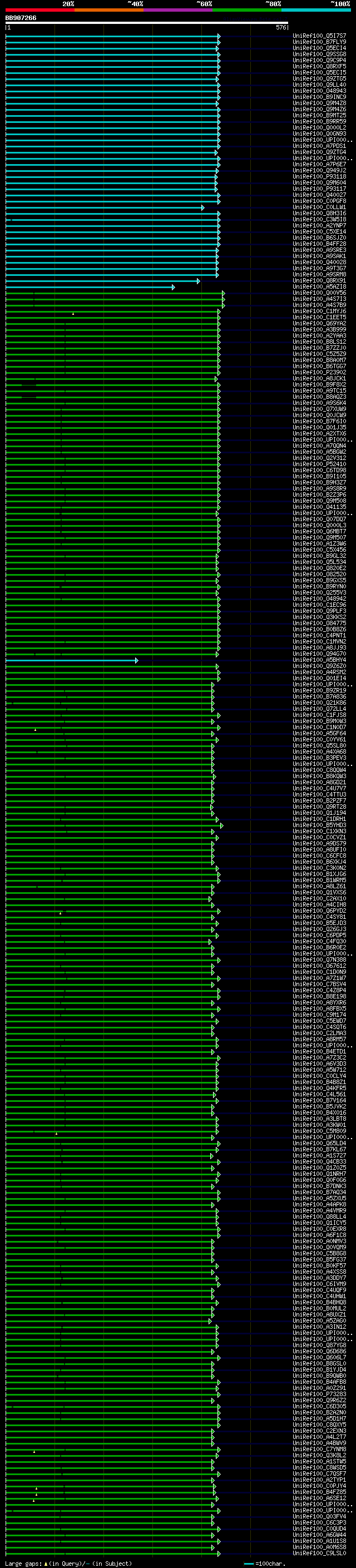Open hit UniRef100_Q9SSG8
The width and height of the screenshot is (356, 1568).
coord(319,54)
